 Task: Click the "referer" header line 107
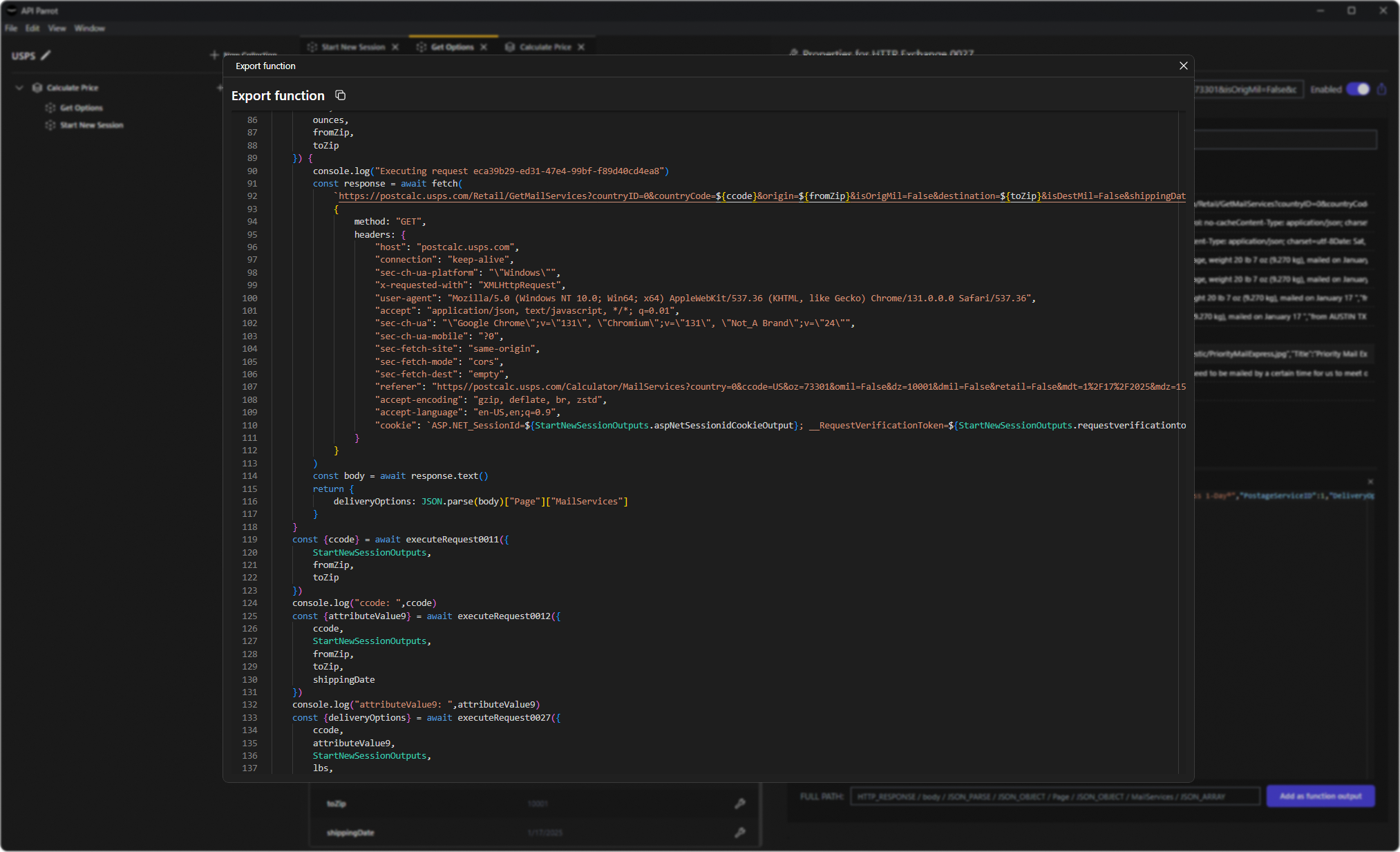point(780,387)
